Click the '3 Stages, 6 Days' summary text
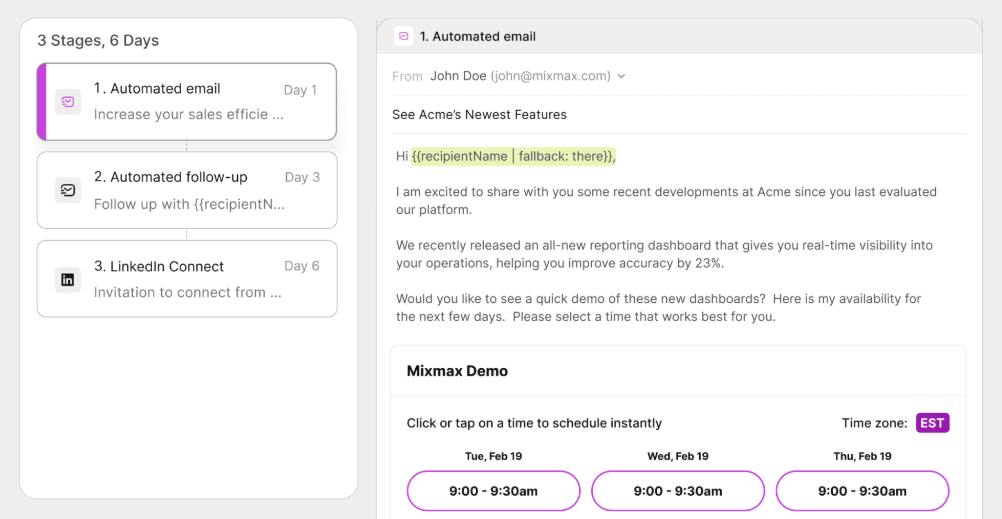This screenshot has height=519, width=1002. coord(98,40)
